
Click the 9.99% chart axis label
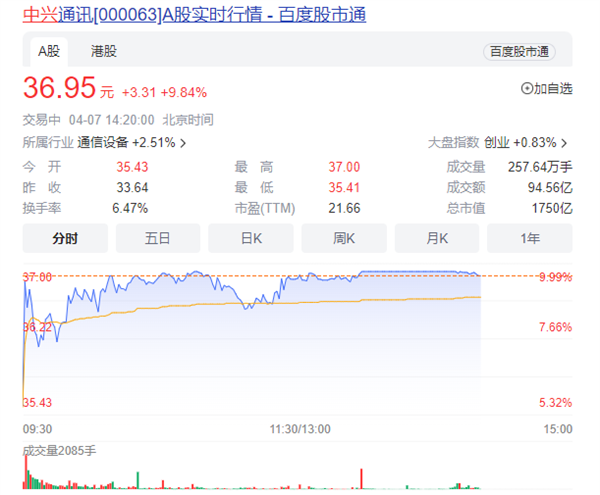tap(555, 277)
